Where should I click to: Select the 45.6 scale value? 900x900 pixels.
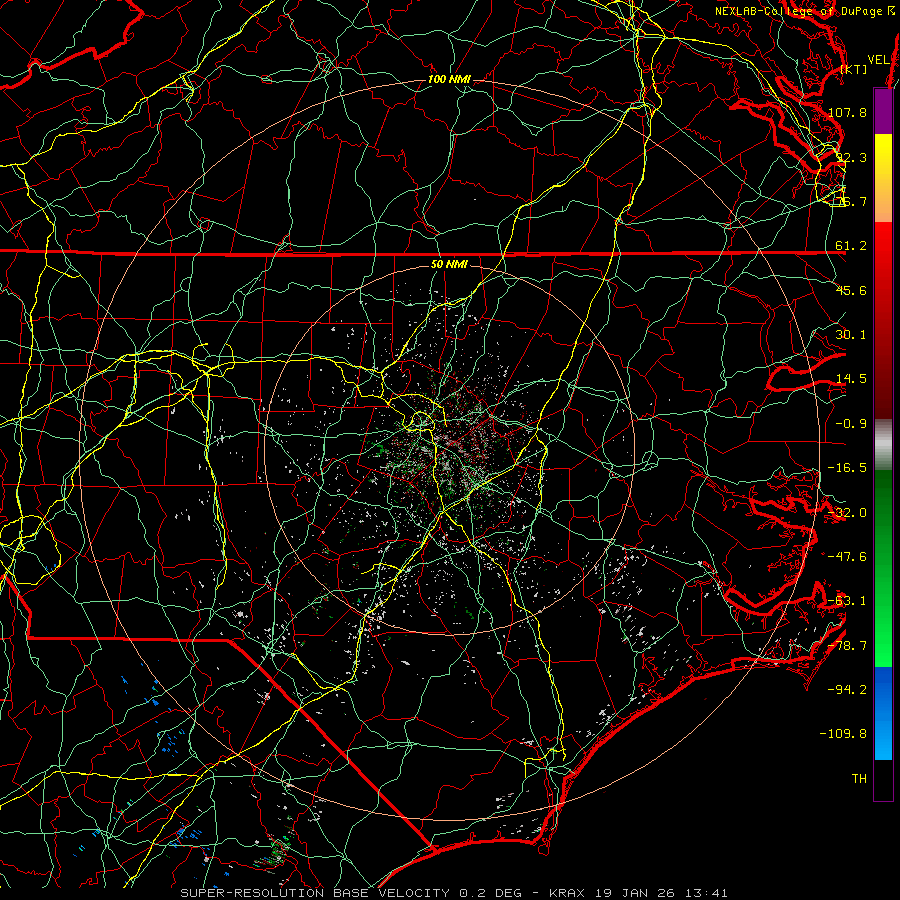pos(851,290)
